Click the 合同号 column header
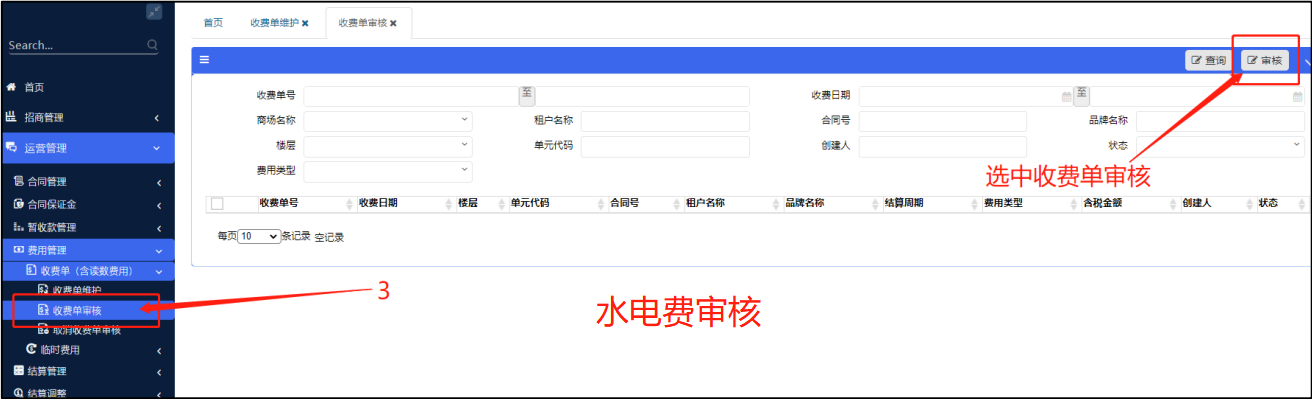 [624, 203]
